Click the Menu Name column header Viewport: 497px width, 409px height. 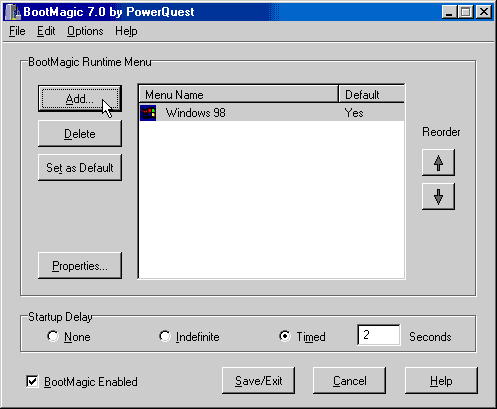[238, 94]
